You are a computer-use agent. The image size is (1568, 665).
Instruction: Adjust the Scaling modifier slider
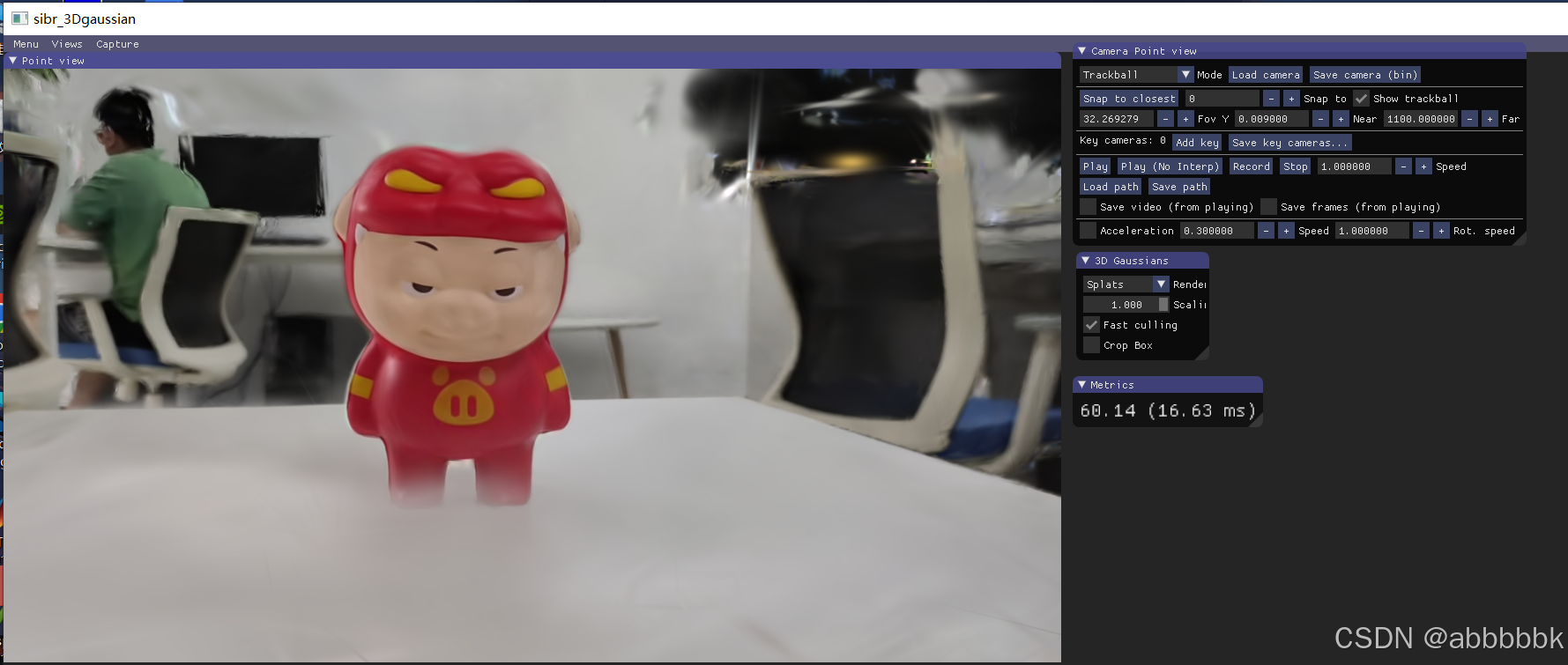1126,305
